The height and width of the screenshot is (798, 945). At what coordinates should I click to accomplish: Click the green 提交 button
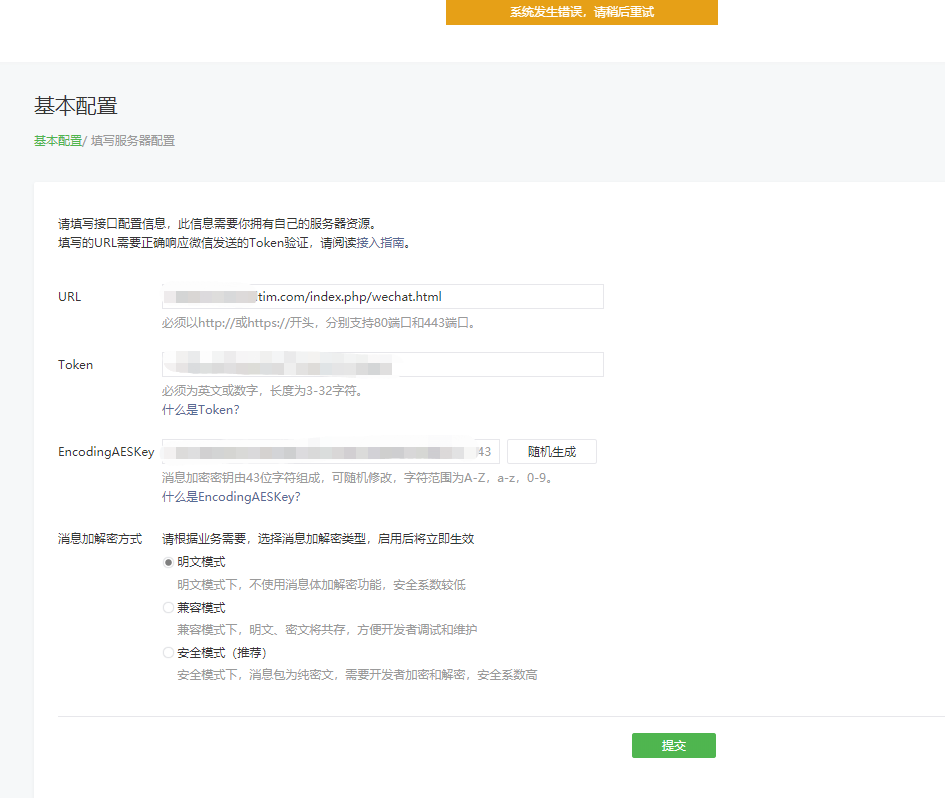pos(673,746)
